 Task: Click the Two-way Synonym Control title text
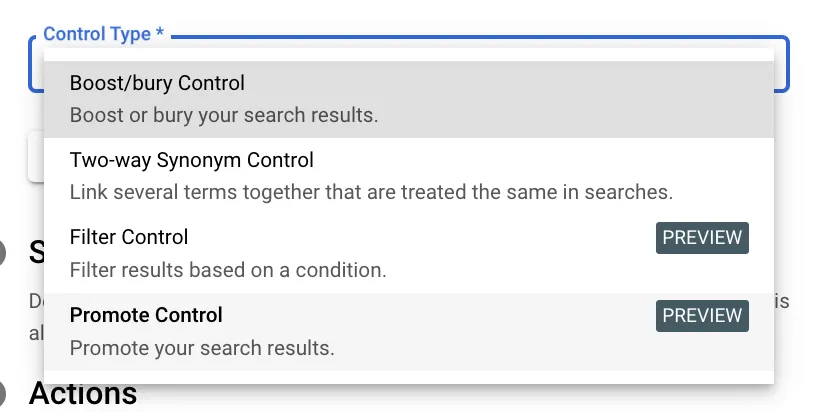coord(191,160)
